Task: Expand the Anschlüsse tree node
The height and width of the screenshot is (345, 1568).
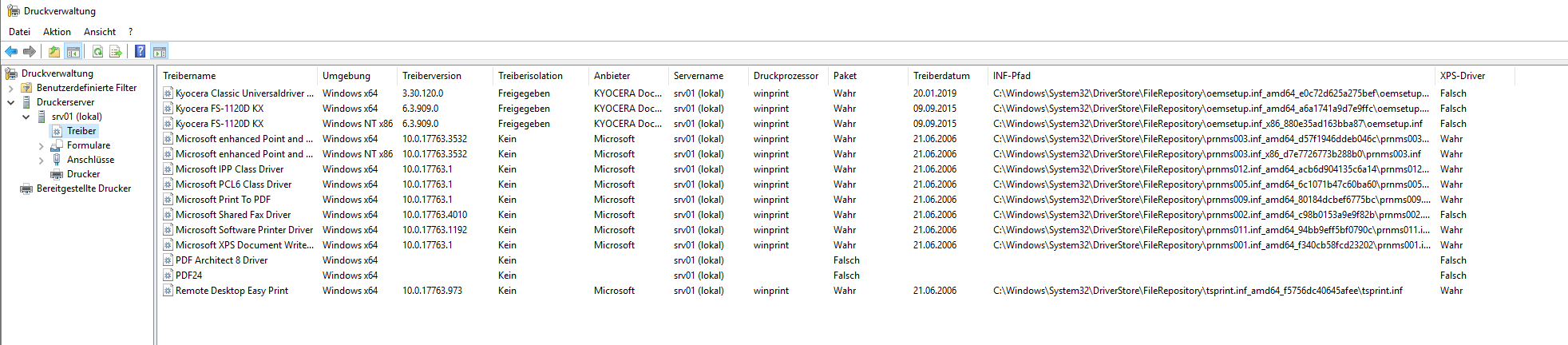Action: tap(42, 161)
